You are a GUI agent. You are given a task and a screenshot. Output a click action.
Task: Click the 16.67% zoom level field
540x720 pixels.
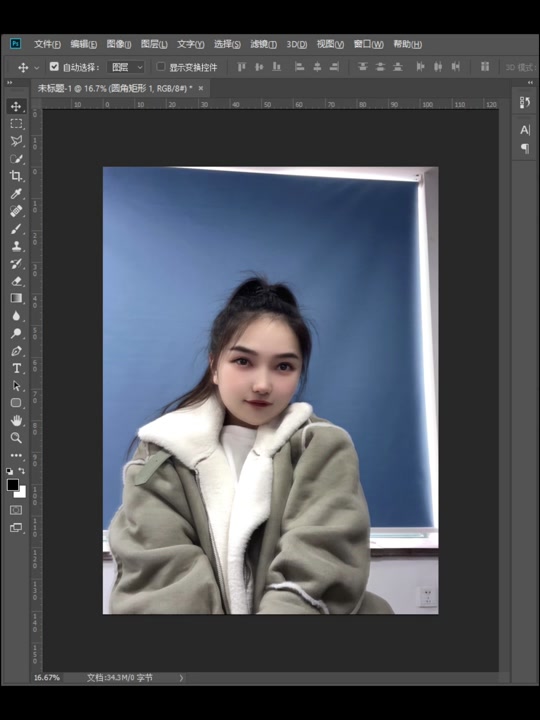point(47,678)
